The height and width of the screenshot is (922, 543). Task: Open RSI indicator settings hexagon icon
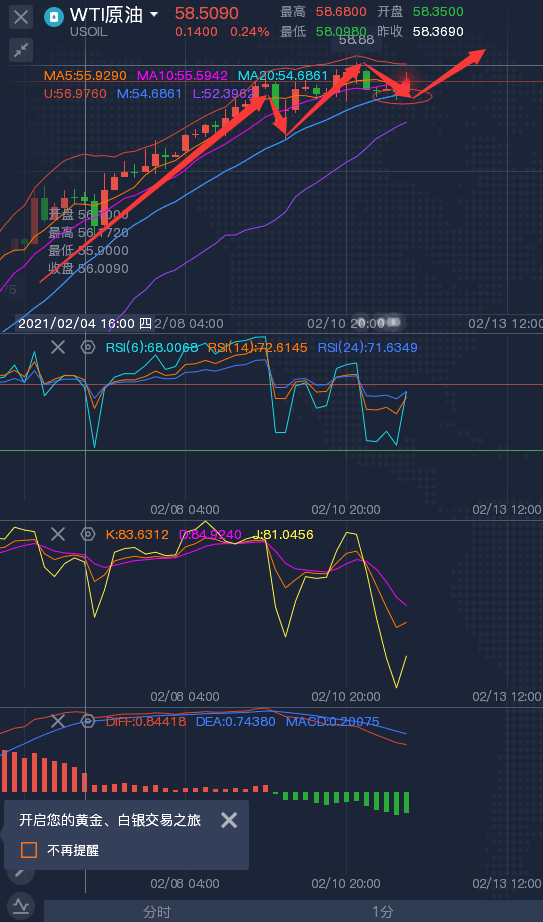(88, 347)
